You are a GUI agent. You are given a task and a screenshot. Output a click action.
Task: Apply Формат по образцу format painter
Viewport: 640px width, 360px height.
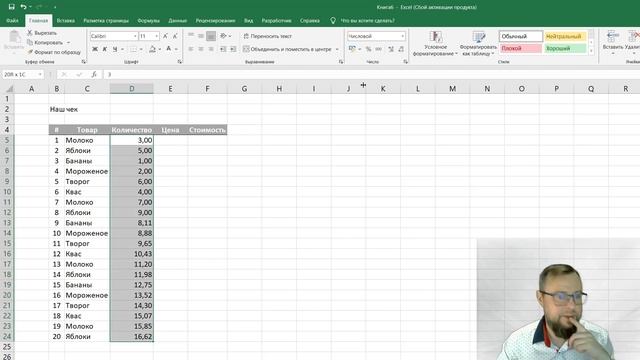click(x=54, y=52)
